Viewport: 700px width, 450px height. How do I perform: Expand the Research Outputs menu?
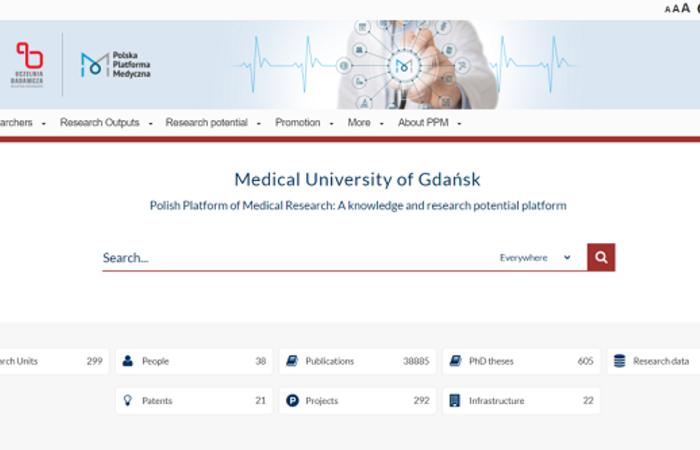click(x=106, y=123)
